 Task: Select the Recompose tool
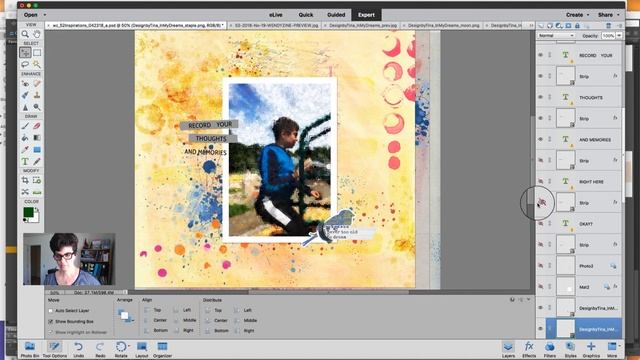tap(37, 180)
